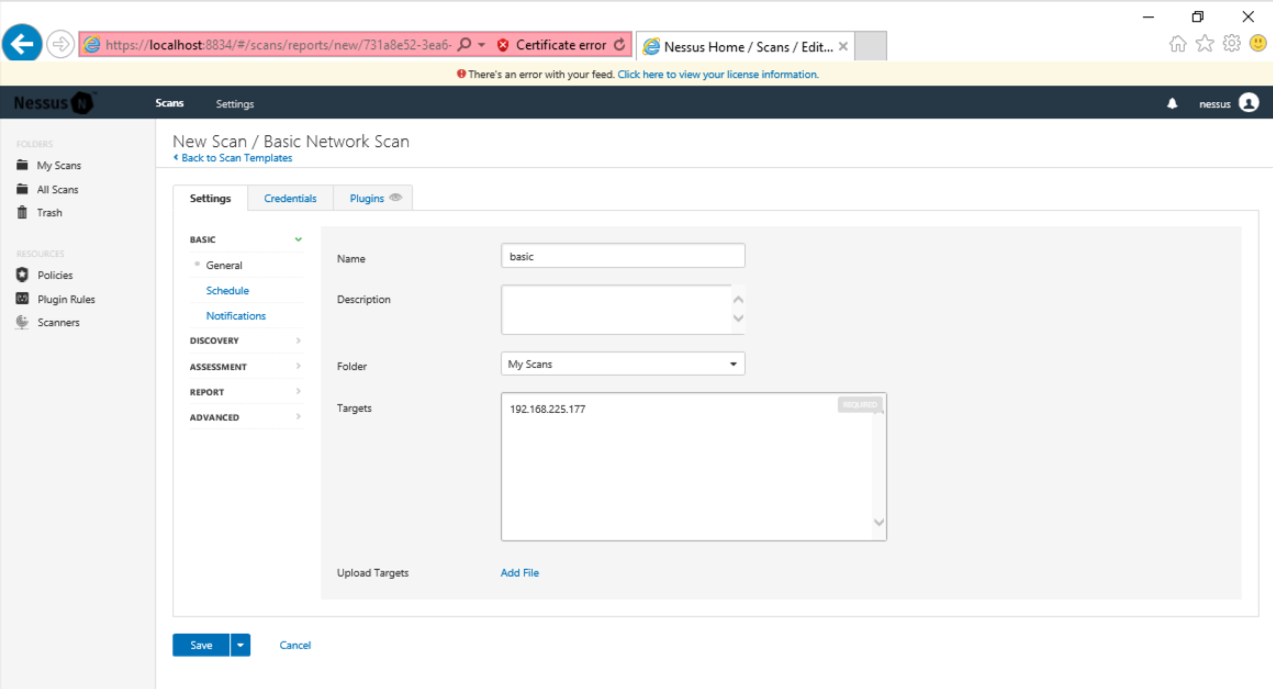Open Policies in the sidebar
The width and height of the screenshot is (1273, 689).
pyautogui.click(x=55, y=275)
